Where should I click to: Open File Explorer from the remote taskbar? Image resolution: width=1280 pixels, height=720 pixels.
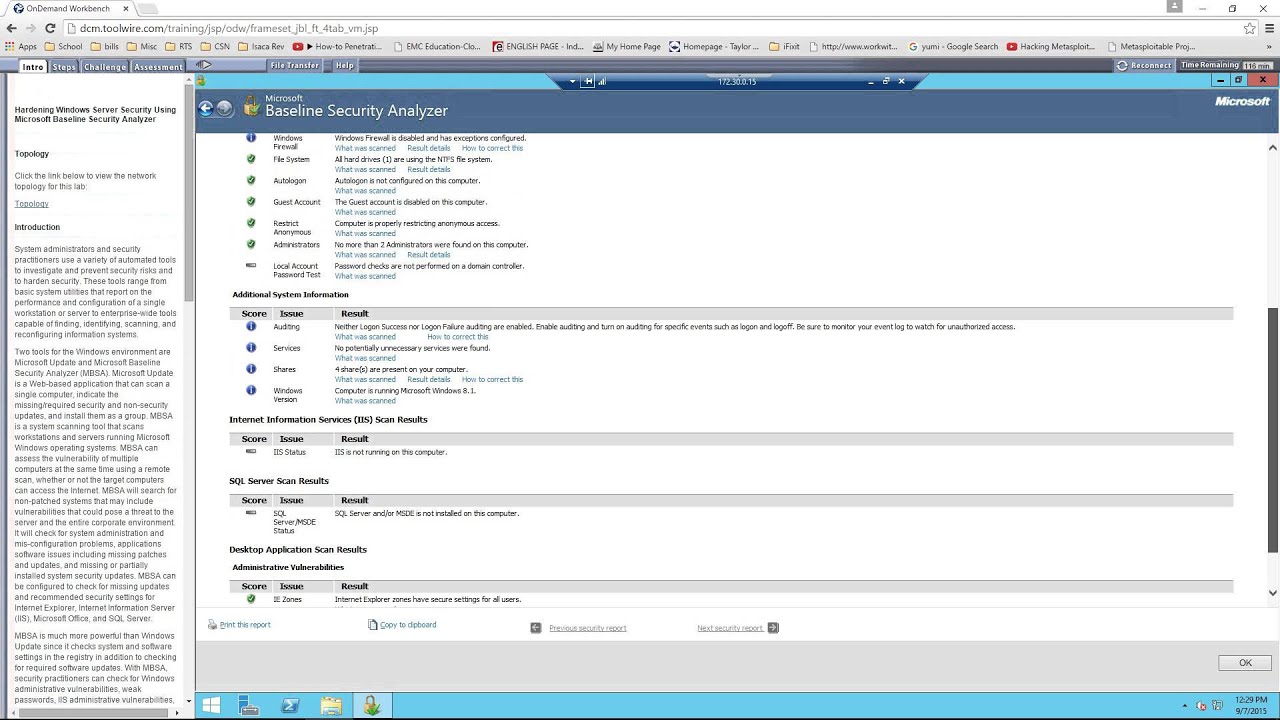331,706
